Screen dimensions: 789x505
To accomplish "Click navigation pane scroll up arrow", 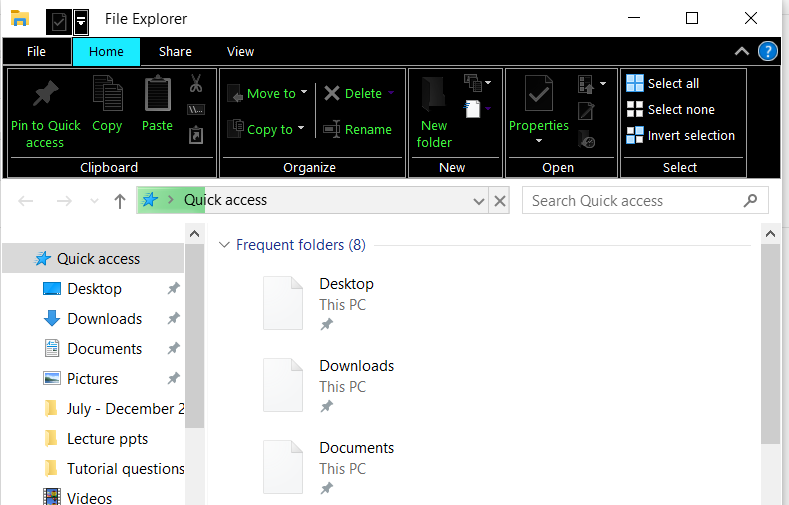I will click(194, 233).
